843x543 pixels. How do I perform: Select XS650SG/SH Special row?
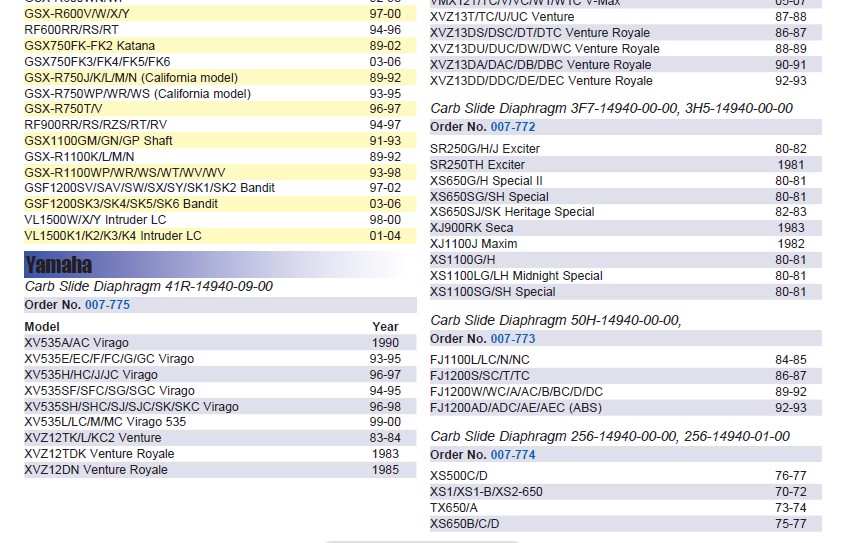click(x=626, y=197)
